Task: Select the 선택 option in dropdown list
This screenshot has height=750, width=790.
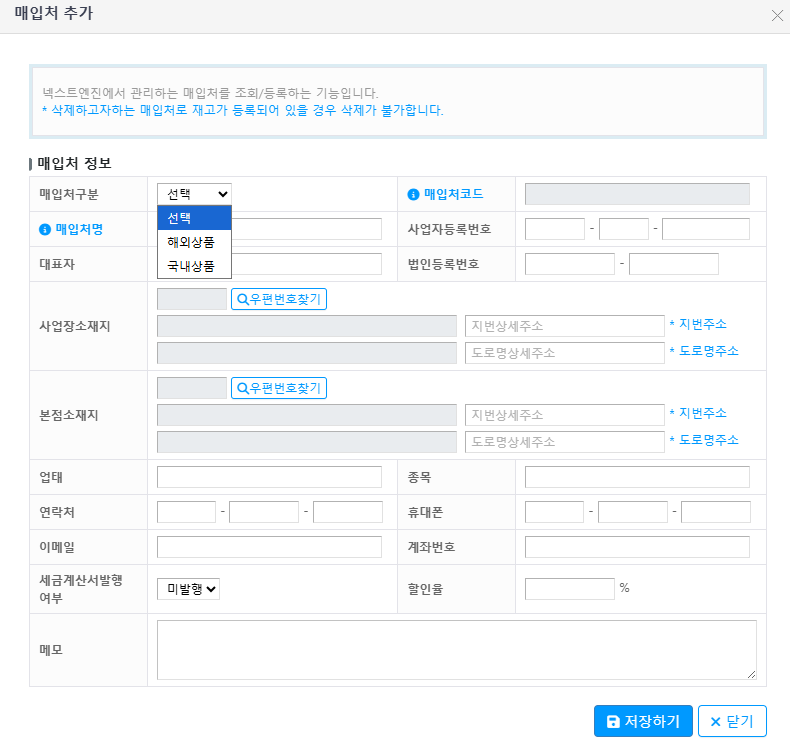Action: (194, 218)
